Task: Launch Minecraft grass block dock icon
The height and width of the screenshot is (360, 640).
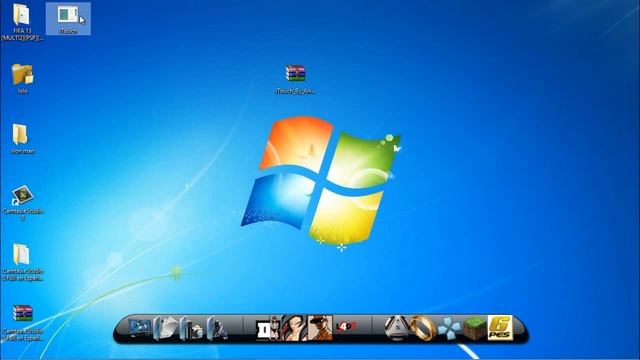Action: click(x=474, y=329)
